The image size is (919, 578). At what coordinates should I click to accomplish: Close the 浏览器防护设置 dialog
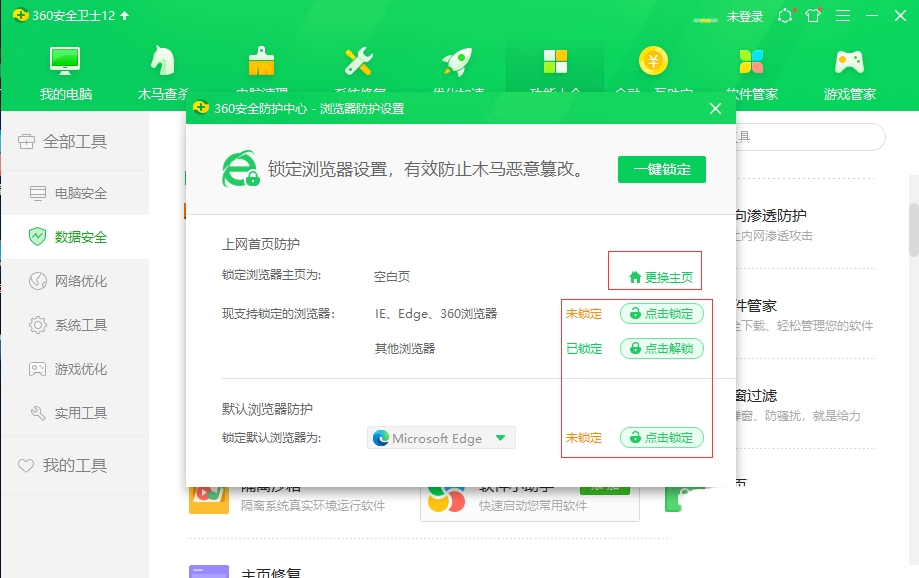pyautogui.click(x=715, y=108)
